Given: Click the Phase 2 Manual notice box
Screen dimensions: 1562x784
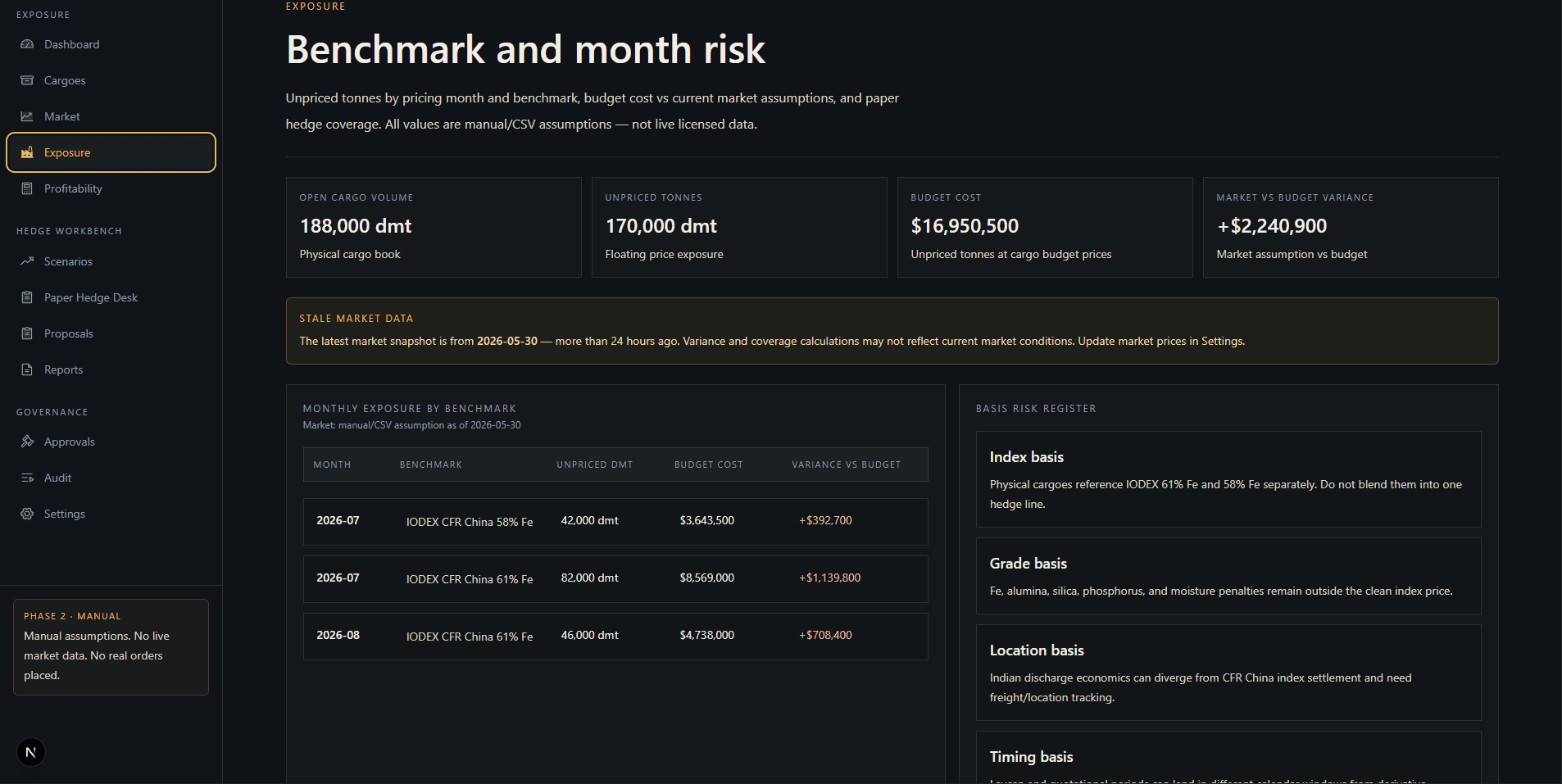Looking at the screenshot, I should (x=111, y=647).
